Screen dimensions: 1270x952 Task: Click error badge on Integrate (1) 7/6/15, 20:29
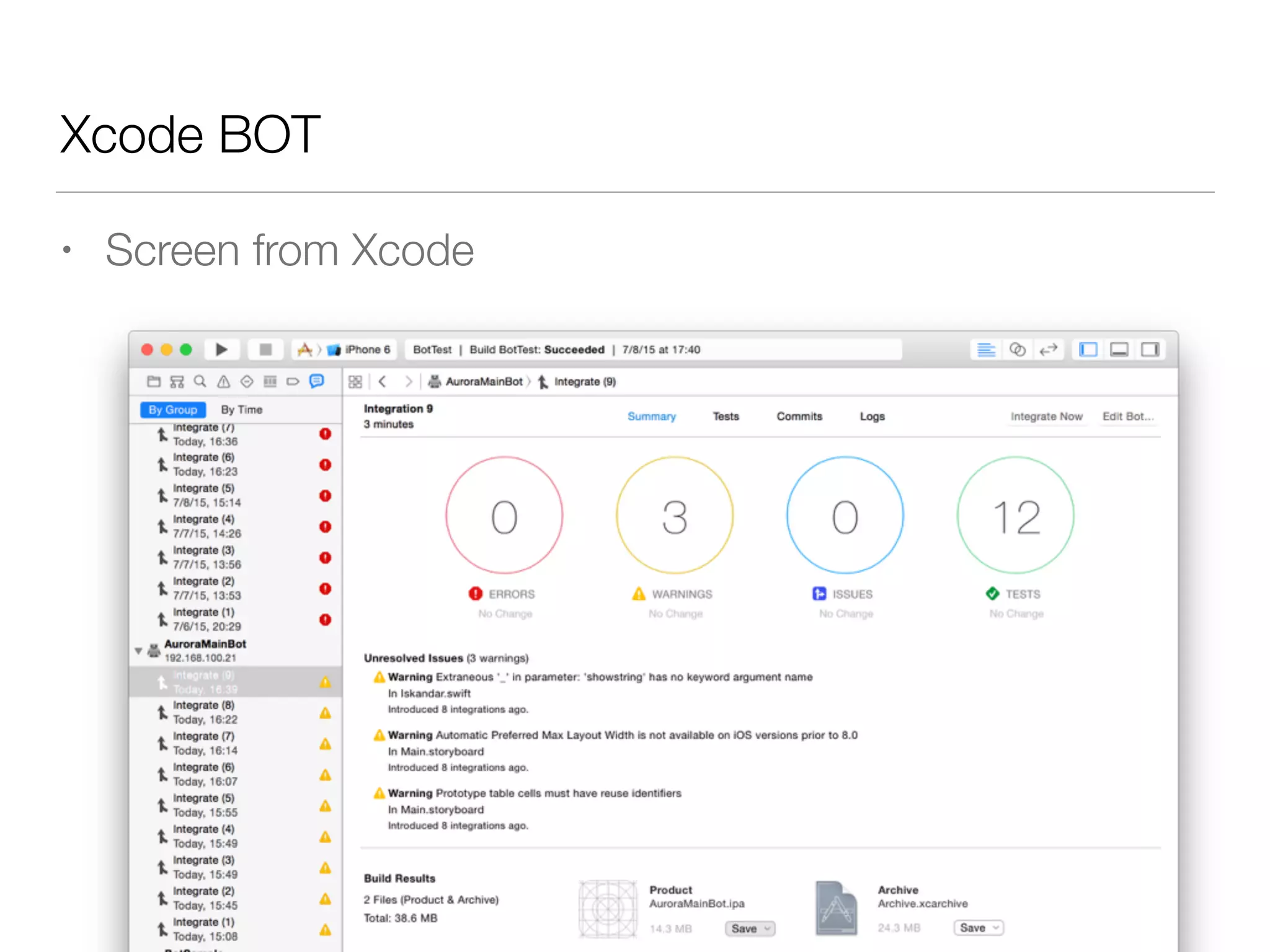tap(325, 620)
